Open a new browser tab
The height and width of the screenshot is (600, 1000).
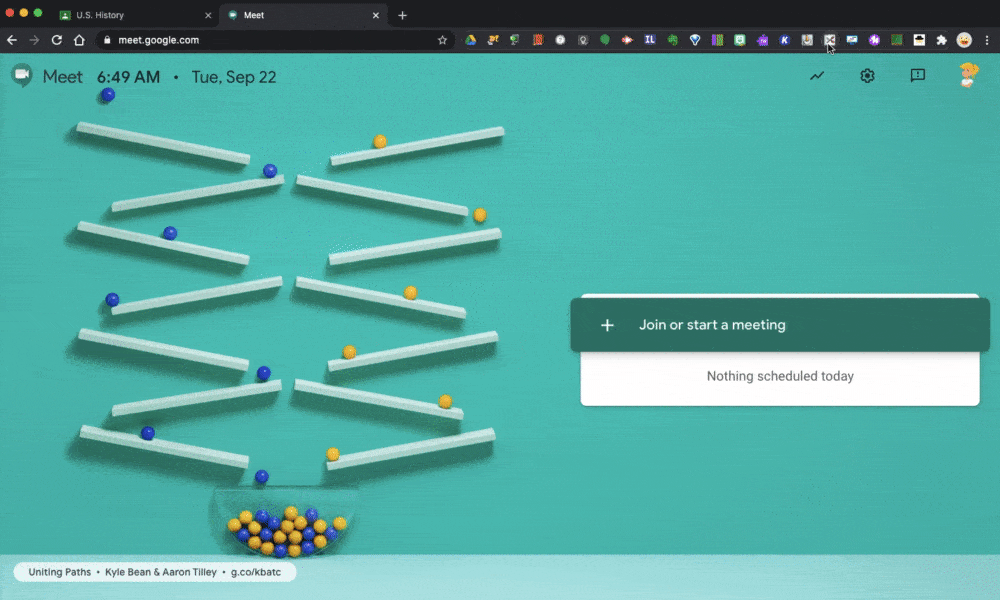(x=402, y=15)
